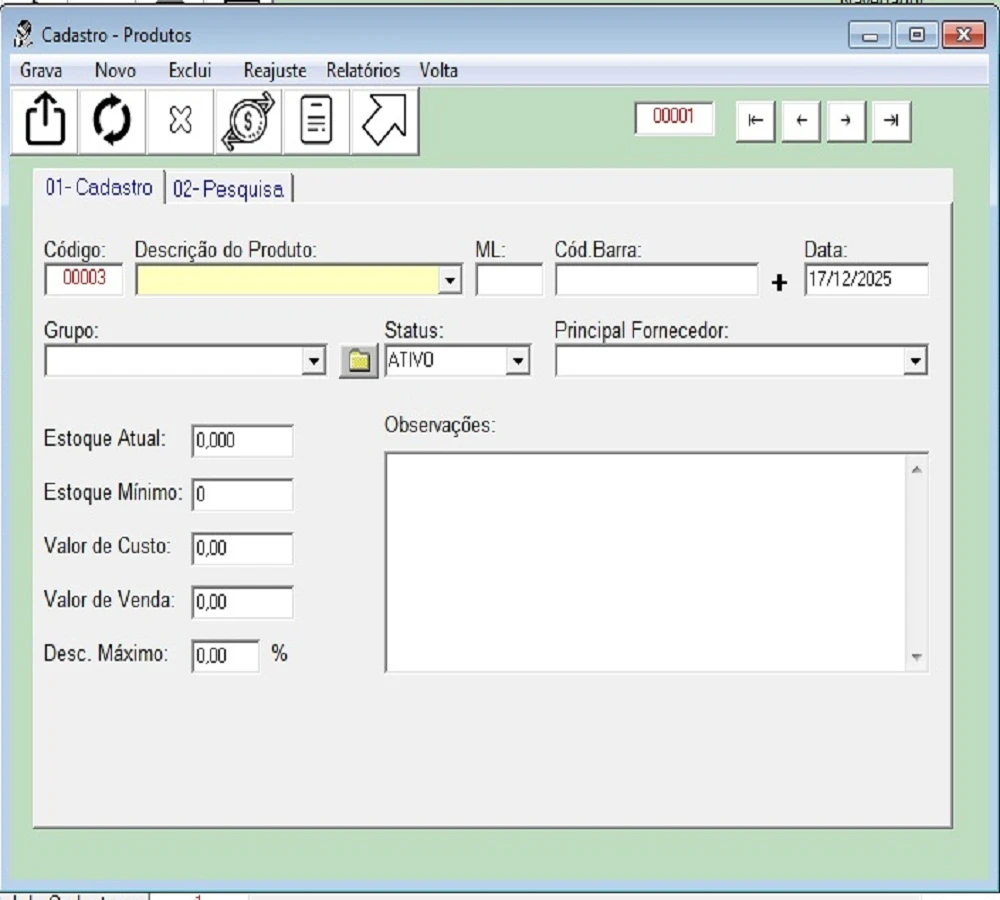Viewport: 1000px width, 900px height.
Task: Open the Relatórios document toolbar icon
Action: point(317,121)
